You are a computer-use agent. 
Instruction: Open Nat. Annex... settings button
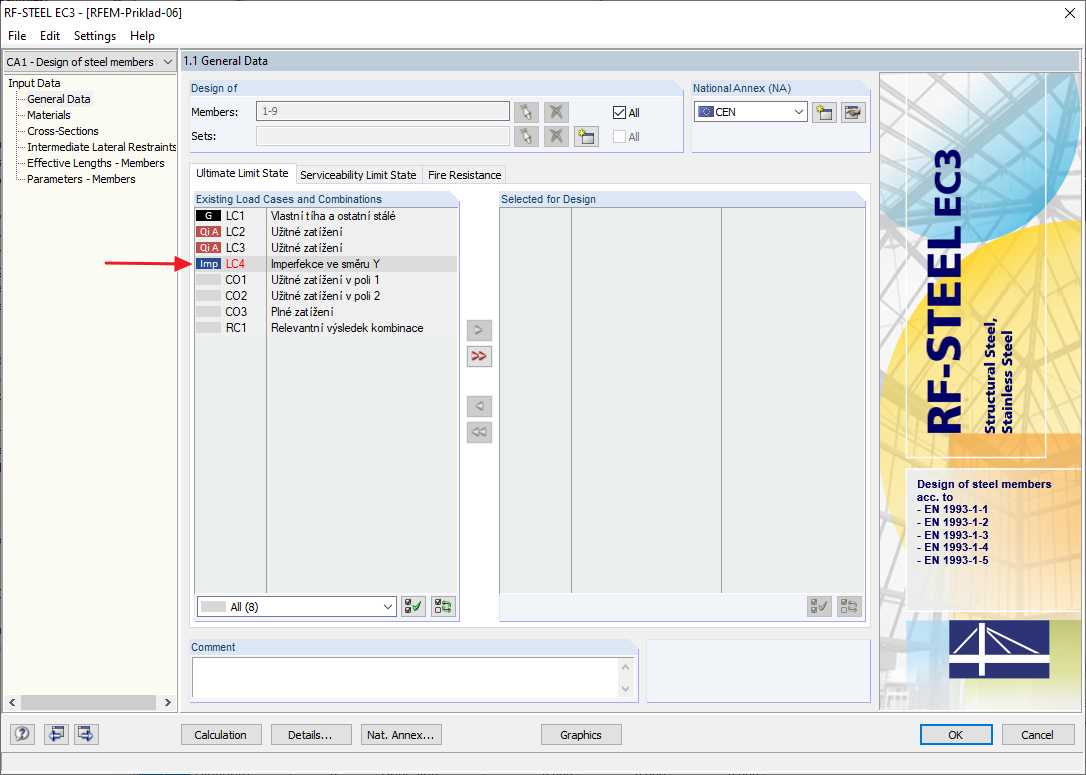400,735
